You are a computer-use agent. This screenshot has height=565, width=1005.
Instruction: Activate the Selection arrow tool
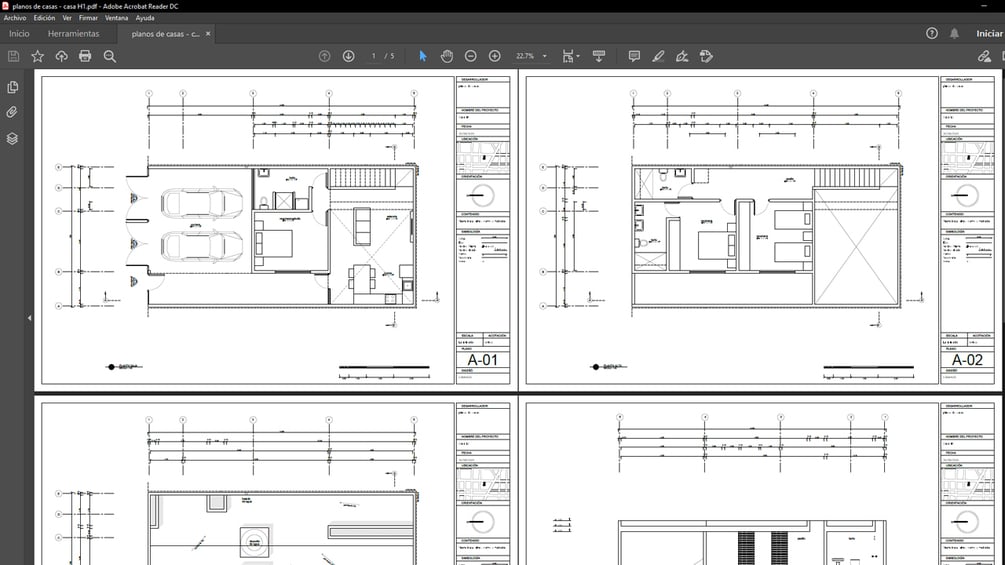click(423, 56)
